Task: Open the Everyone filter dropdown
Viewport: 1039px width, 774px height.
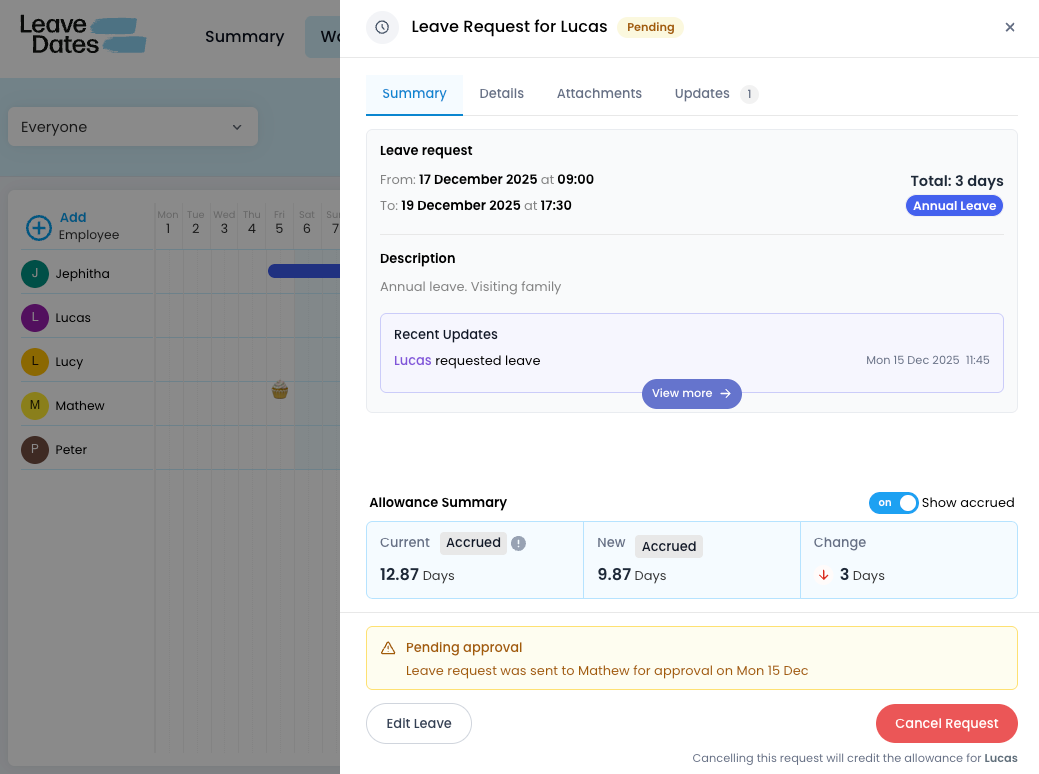Action: 132,127
